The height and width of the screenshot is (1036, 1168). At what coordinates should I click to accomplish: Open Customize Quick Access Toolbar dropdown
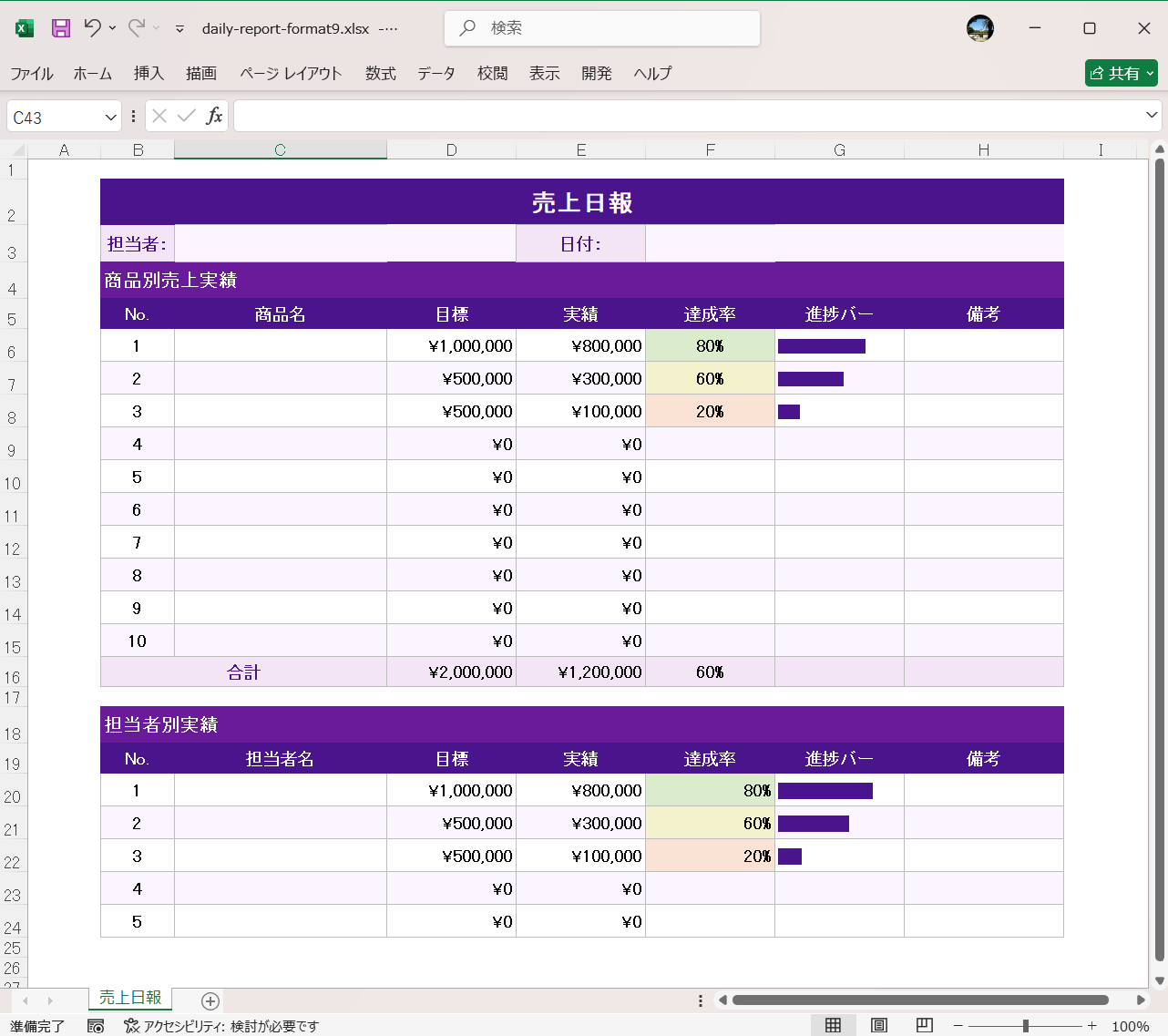tap(179, 29)
